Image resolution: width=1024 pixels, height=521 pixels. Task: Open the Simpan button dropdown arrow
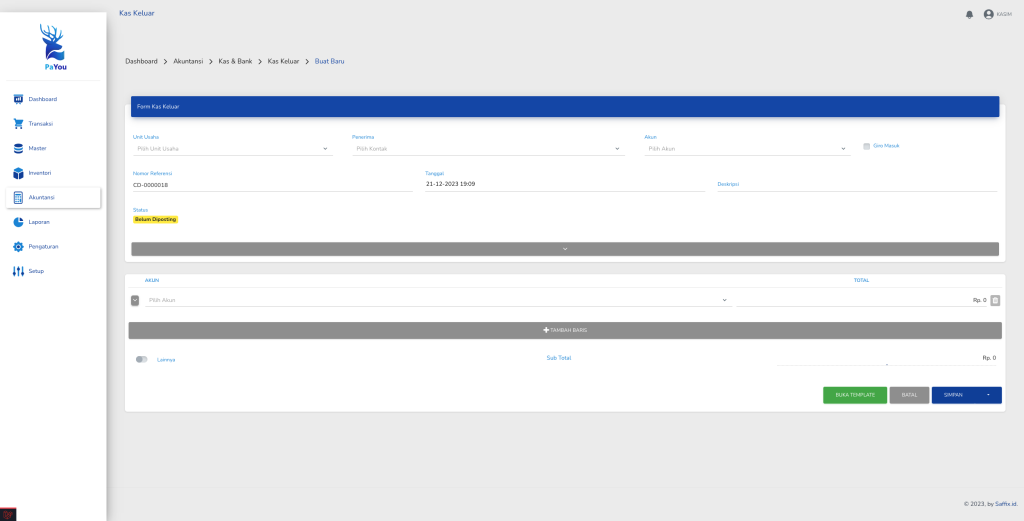point(988,395)
